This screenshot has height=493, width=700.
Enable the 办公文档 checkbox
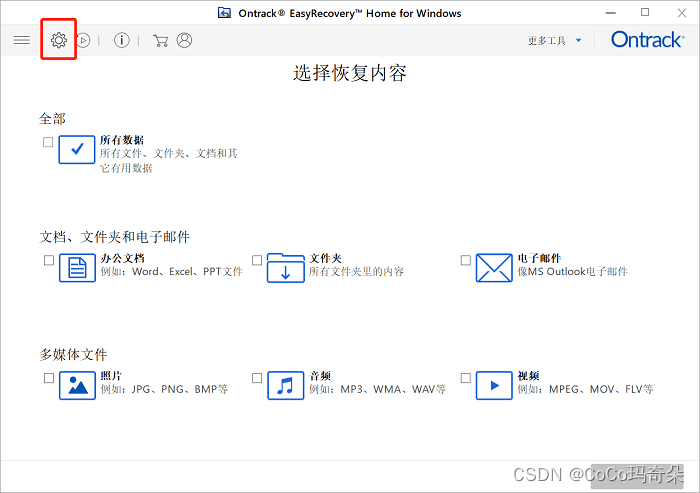(x=48, y=260)
